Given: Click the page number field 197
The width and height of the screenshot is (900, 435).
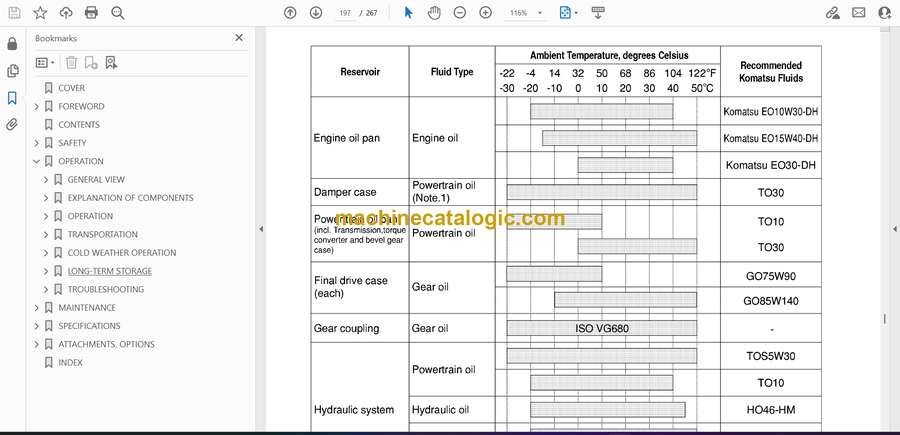Looking at the screenshot, I should pos(345,13).
